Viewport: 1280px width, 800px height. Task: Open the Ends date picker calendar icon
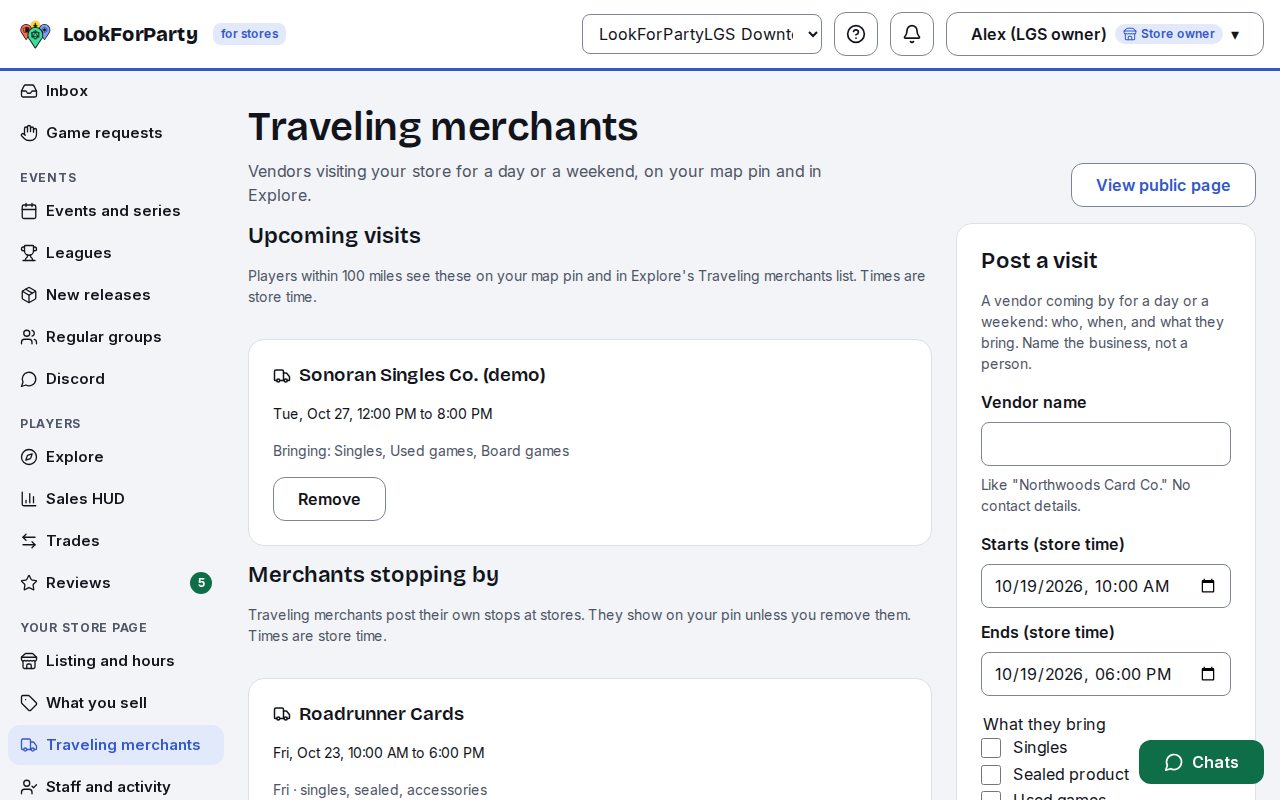1208,674
